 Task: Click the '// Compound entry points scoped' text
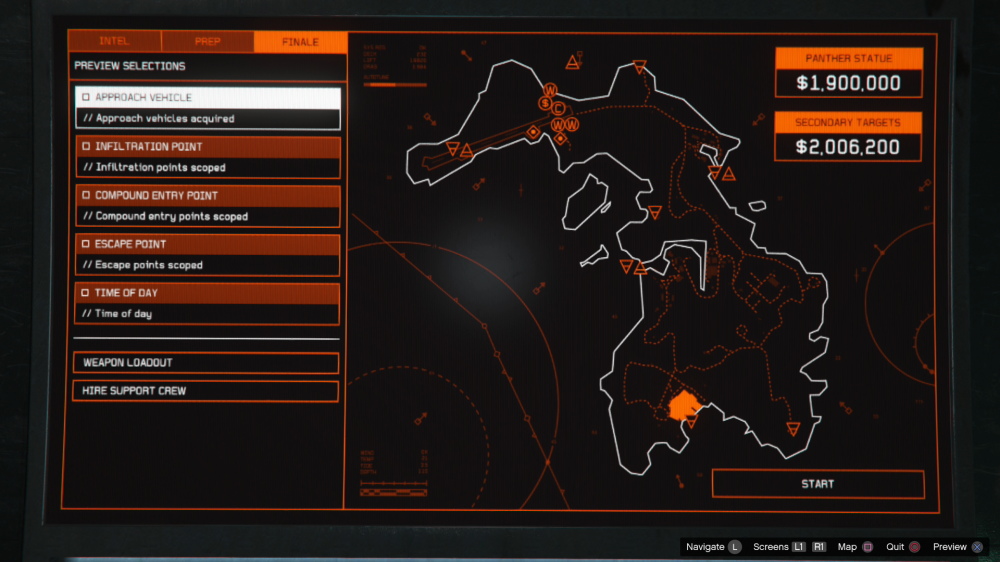pyautogui.click(x=166, y=216)
